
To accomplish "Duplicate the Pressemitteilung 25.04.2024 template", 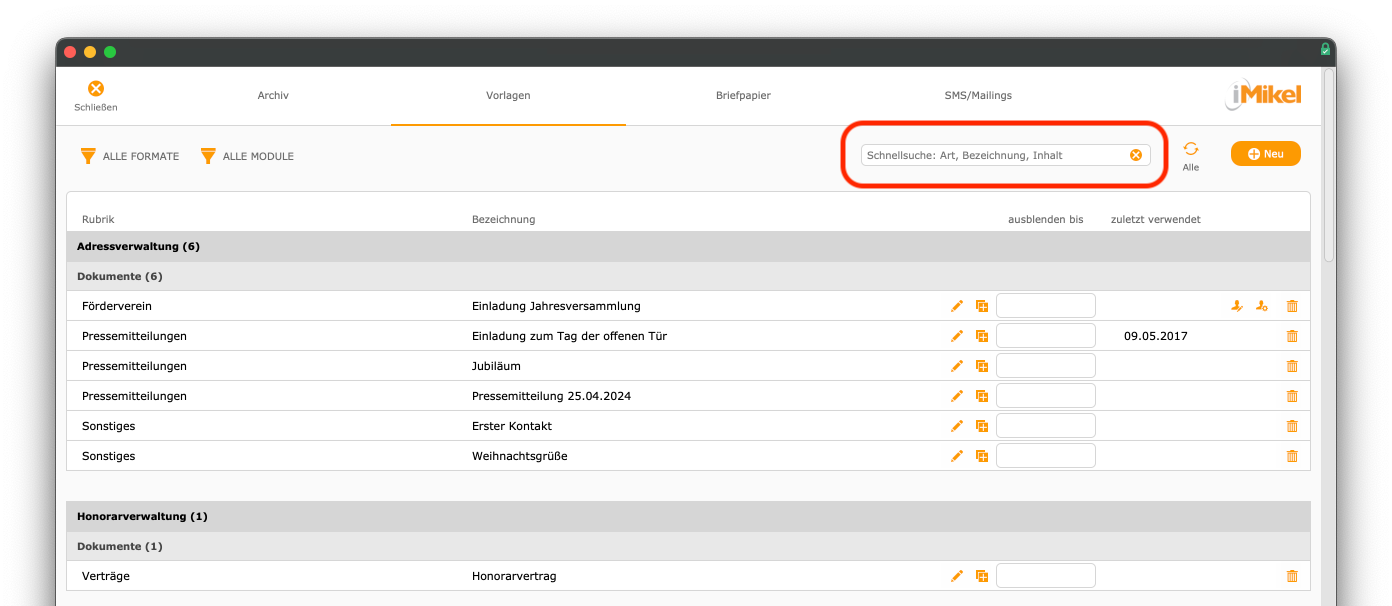I will pyautogui.click(x=982, y=396).
